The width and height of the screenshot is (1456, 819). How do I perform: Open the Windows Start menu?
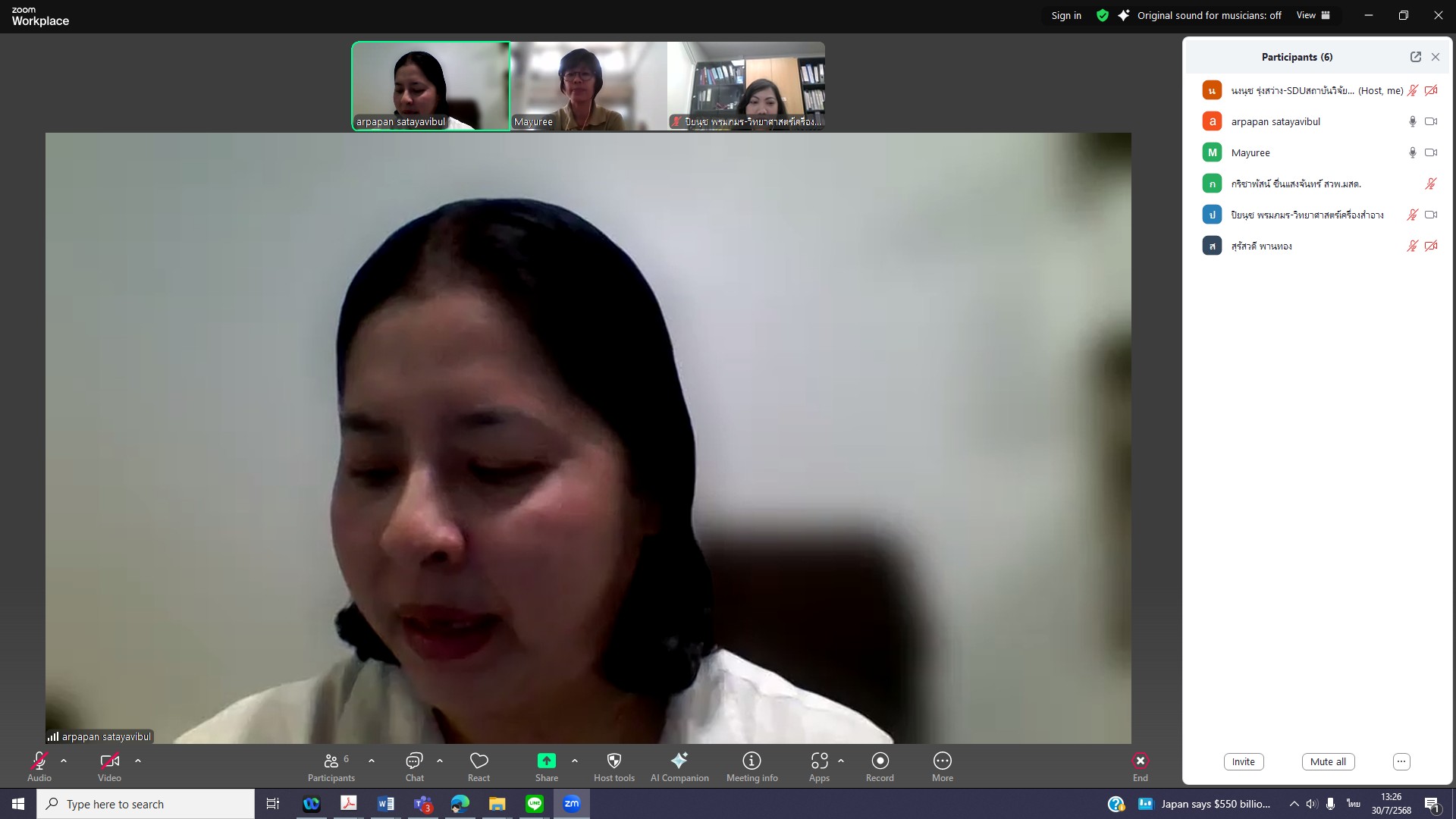coord(18,804)
